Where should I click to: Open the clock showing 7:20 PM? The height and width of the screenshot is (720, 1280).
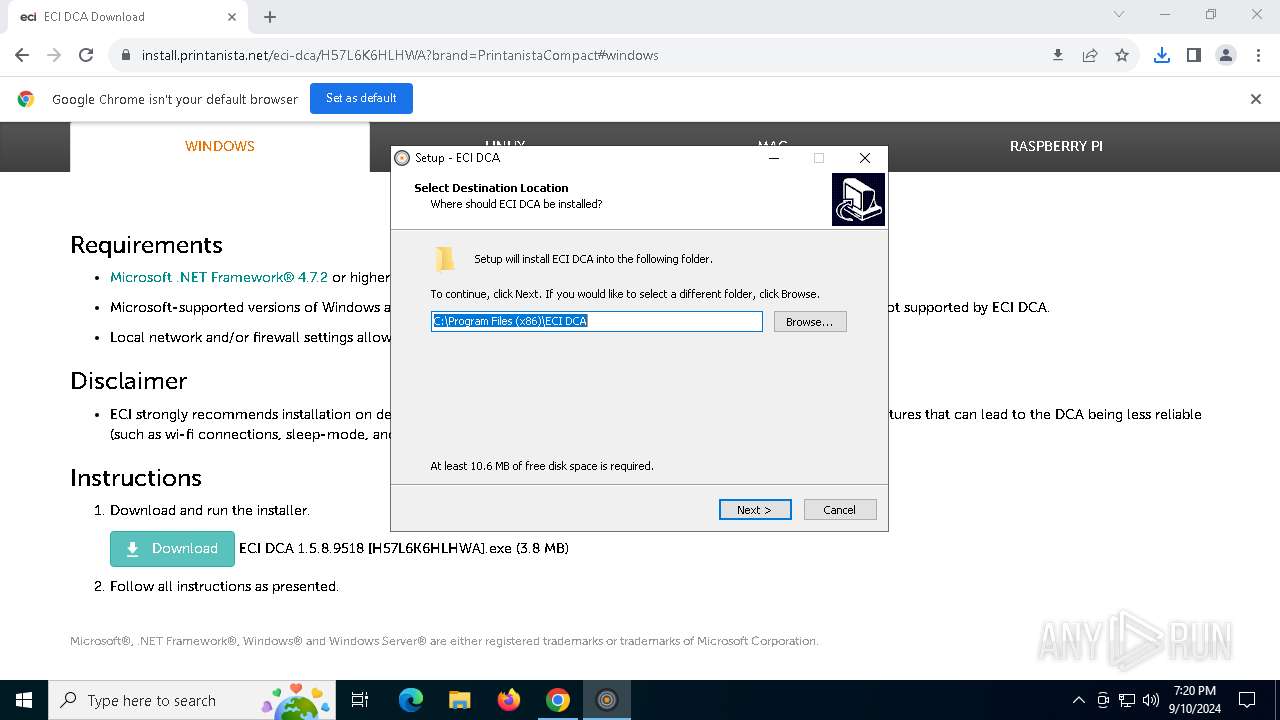click(x=1195, y=700)
